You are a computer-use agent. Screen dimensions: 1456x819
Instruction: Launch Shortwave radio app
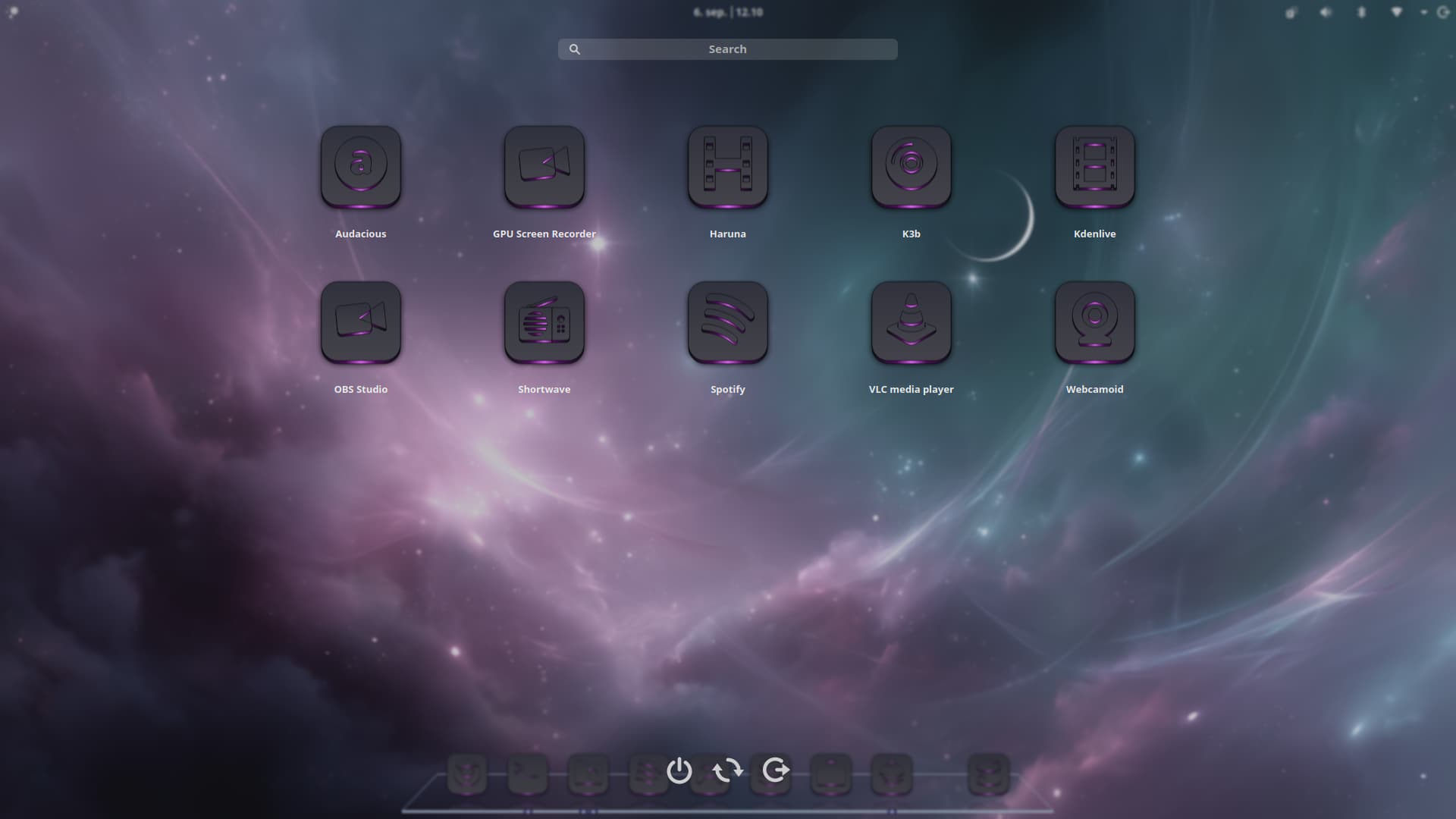pyautogui.click(x=544, y=322)
